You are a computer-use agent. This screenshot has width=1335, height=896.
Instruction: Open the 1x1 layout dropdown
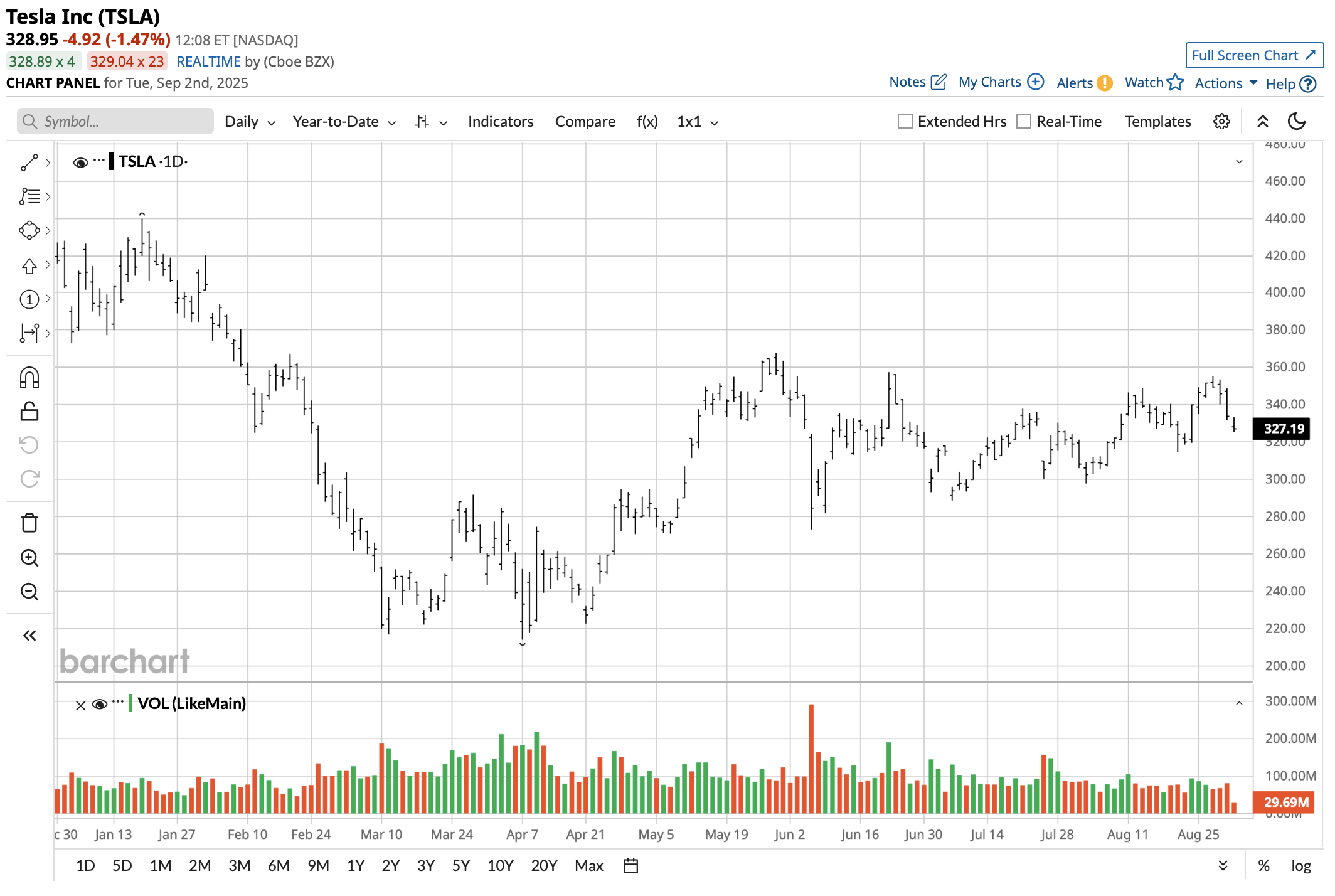point(697,122)
